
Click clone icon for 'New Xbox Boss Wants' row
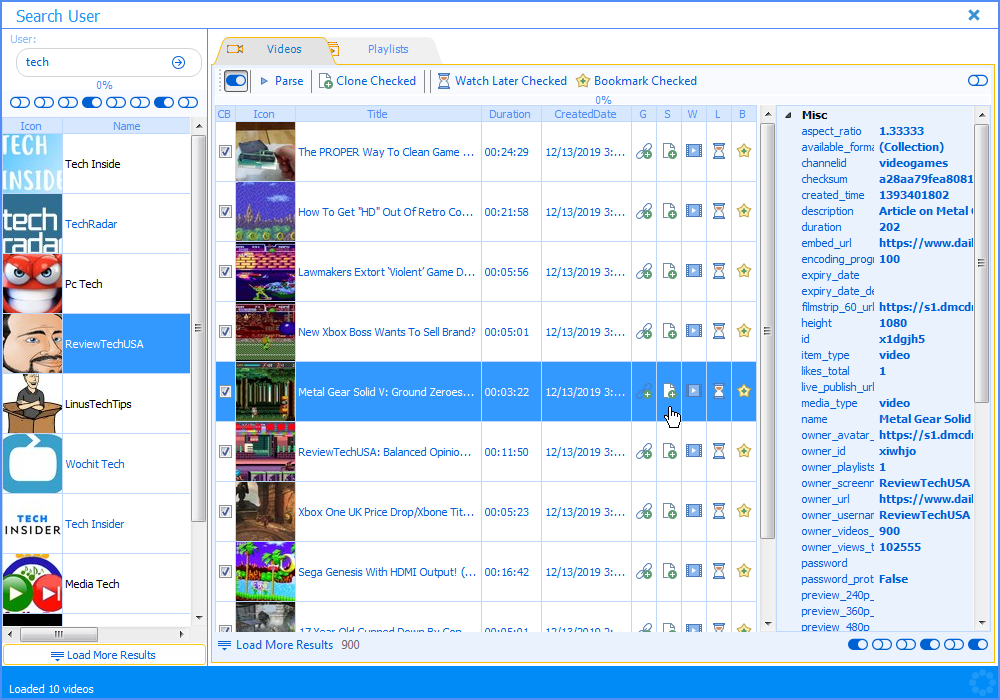click(x=669, y=331)
